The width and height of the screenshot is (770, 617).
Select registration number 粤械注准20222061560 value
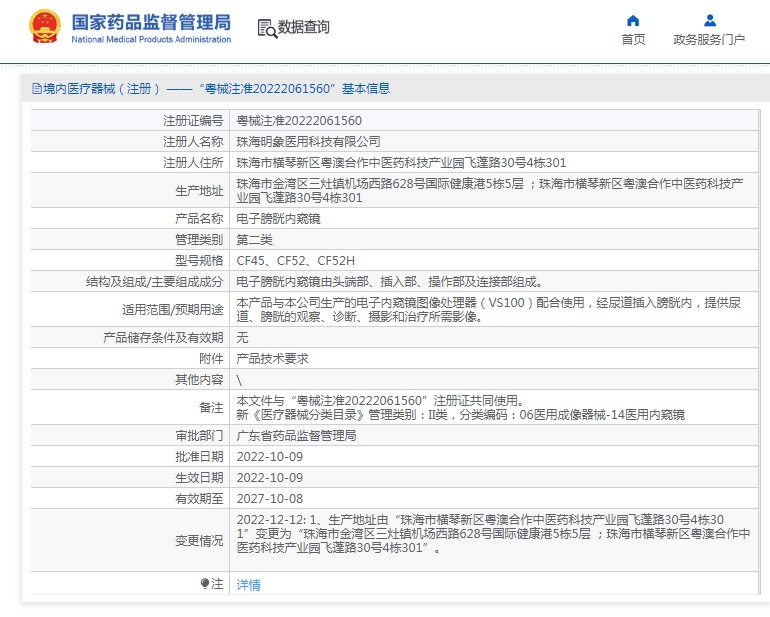pyautogui.click(x=299, y=120)
